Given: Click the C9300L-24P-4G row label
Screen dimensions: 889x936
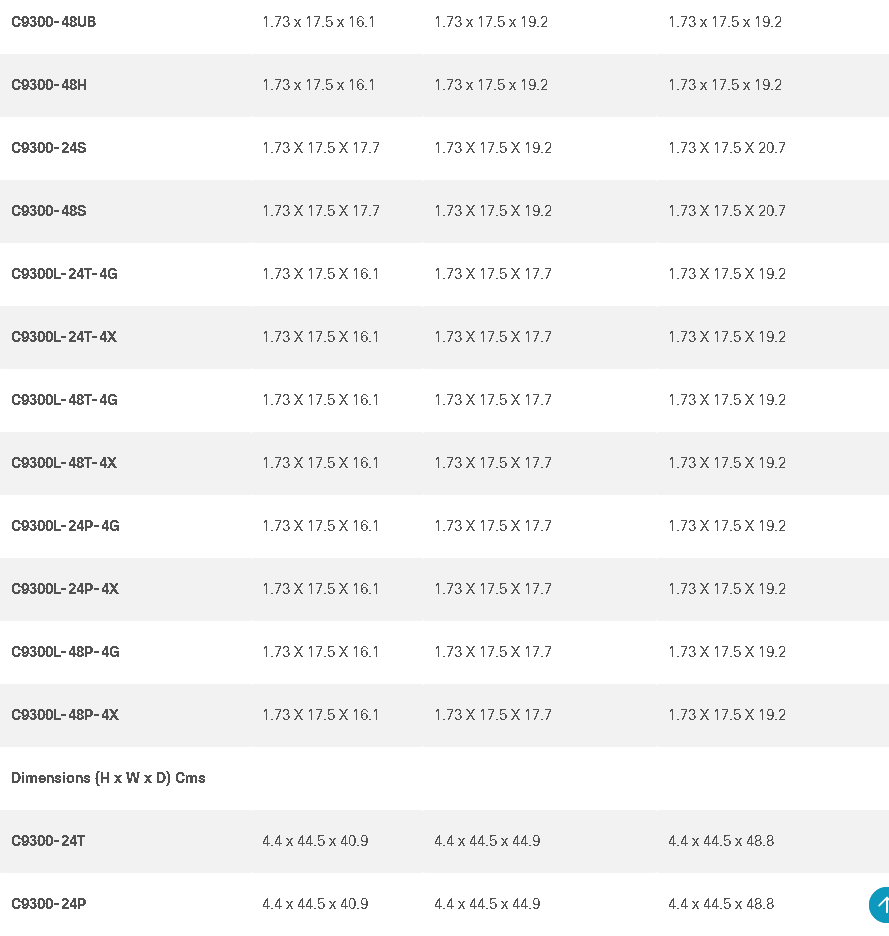Looking at the screenshot, I should 65,526.
